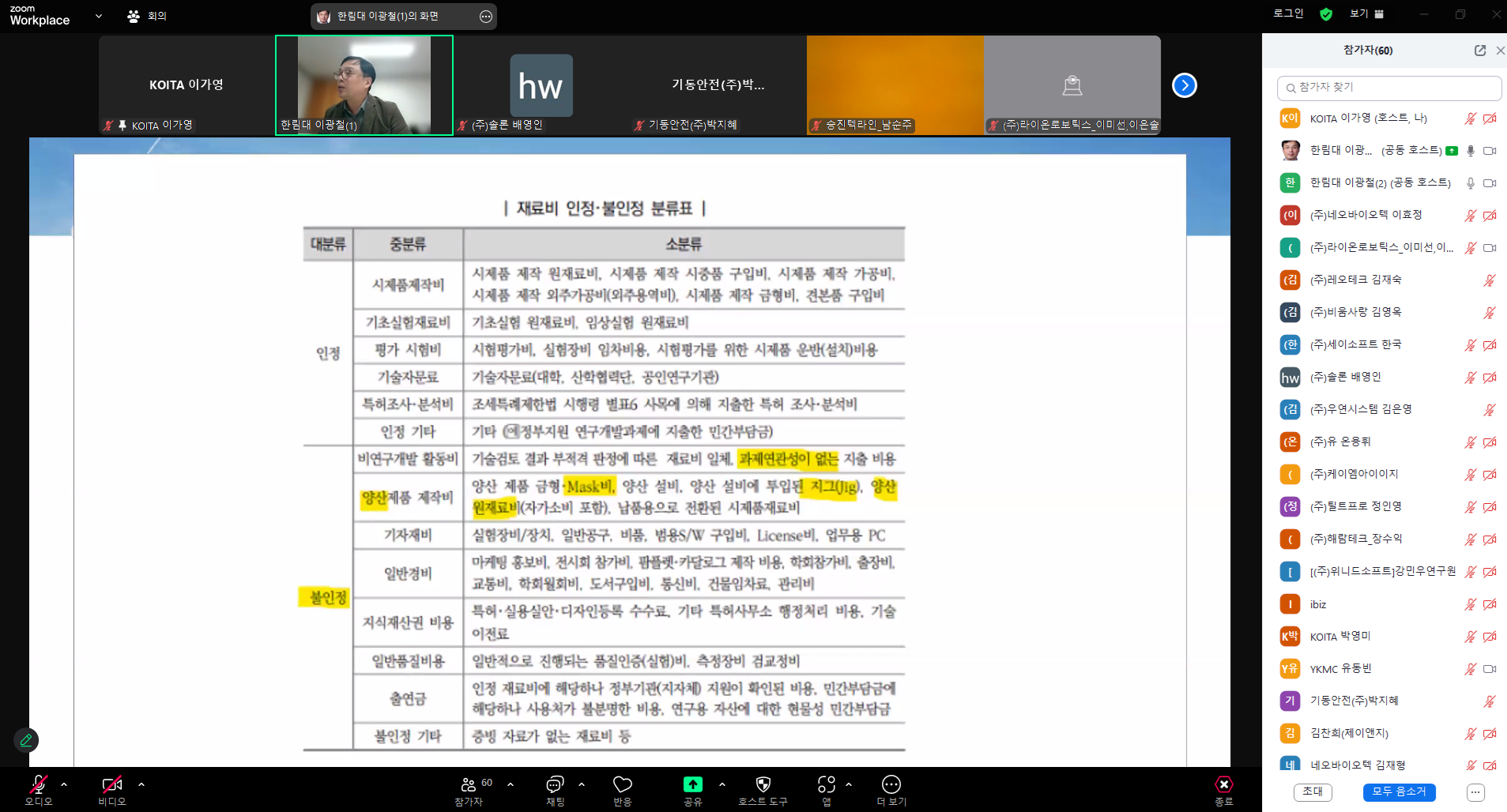Click 로그인 sign-in link

[x=1288, y=13]
